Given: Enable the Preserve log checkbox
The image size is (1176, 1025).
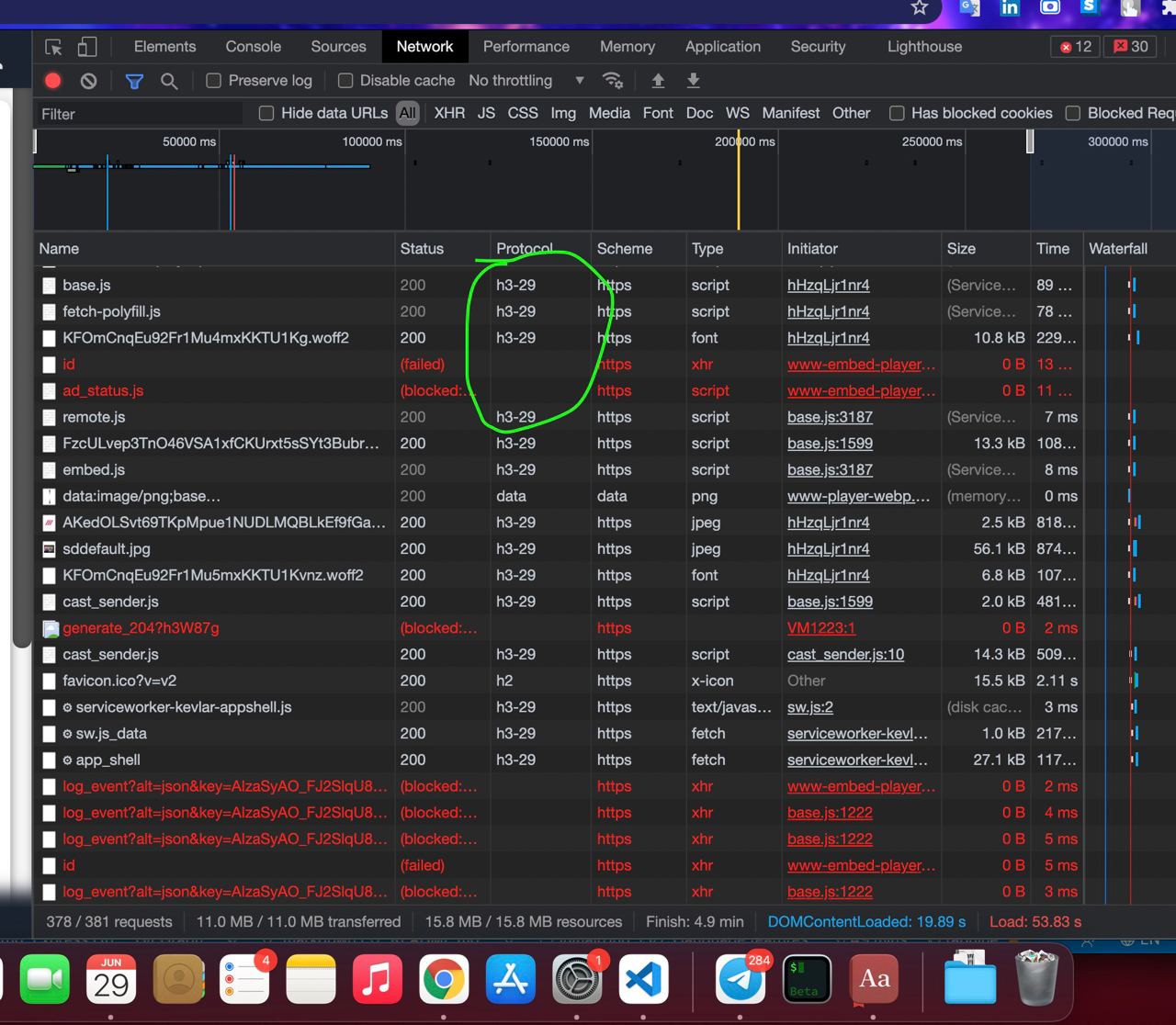Looking at the screenshot, I should (x=213, y=81).
